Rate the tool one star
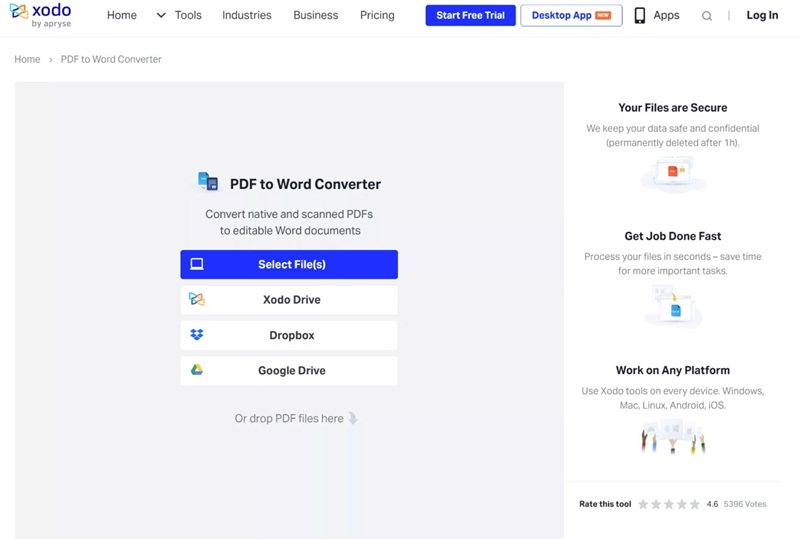800x539 pixels. [643, 504]
